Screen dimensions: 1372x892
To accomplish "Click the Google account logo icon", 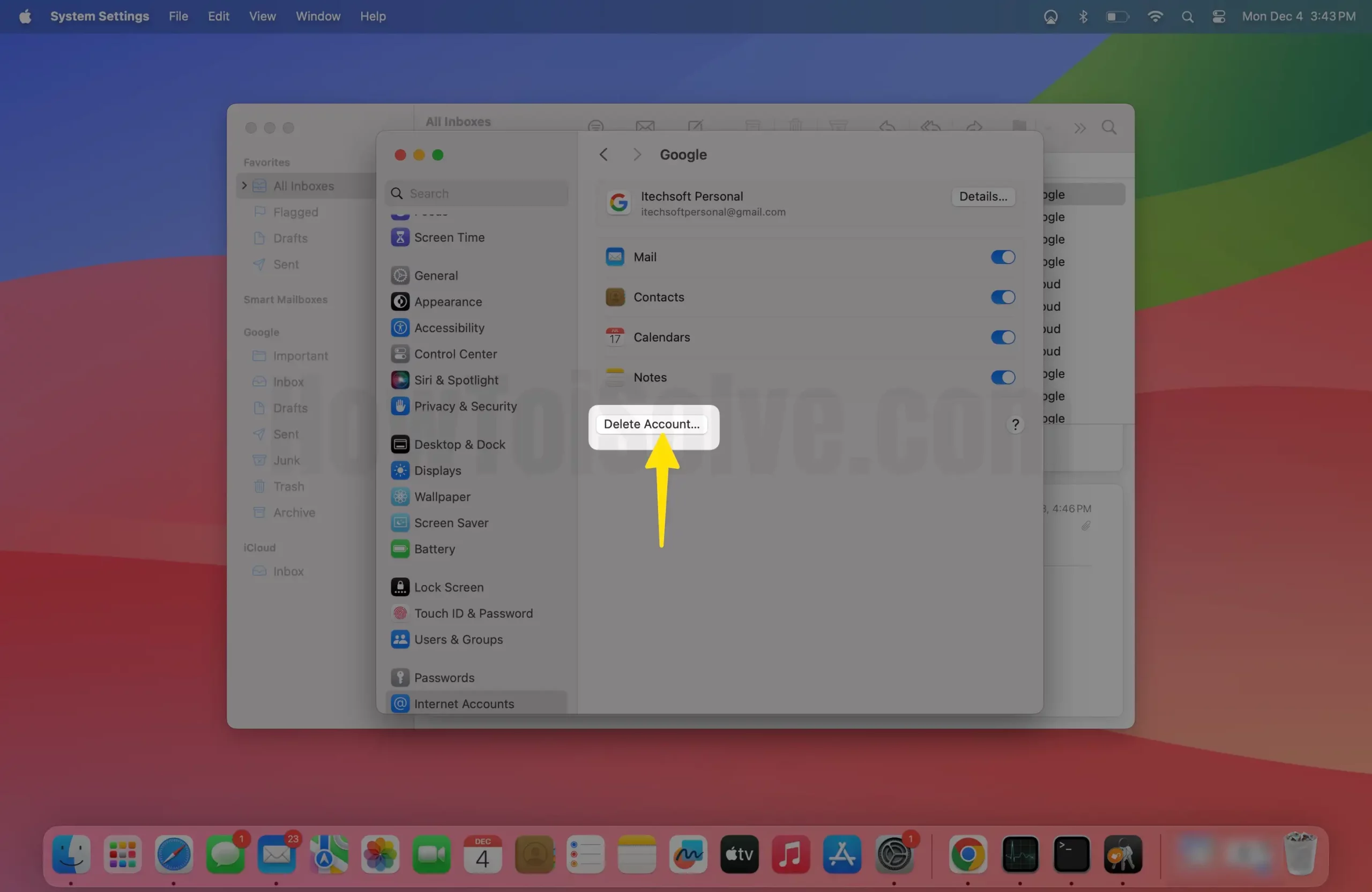I will click(x=618, y=203).
